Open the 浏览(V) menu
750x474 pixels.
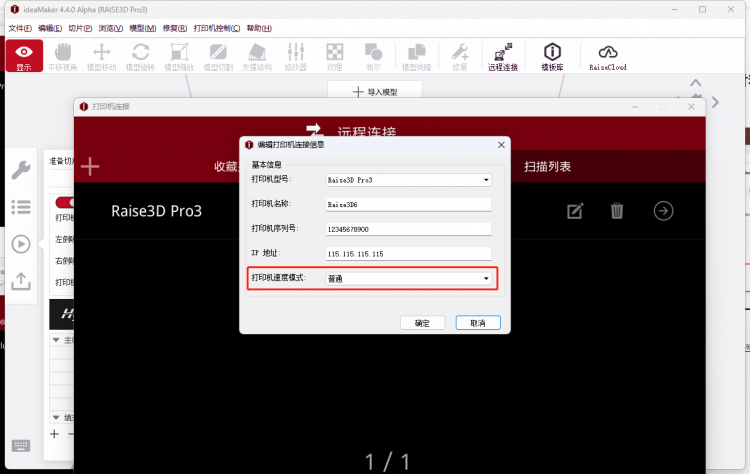111,28
